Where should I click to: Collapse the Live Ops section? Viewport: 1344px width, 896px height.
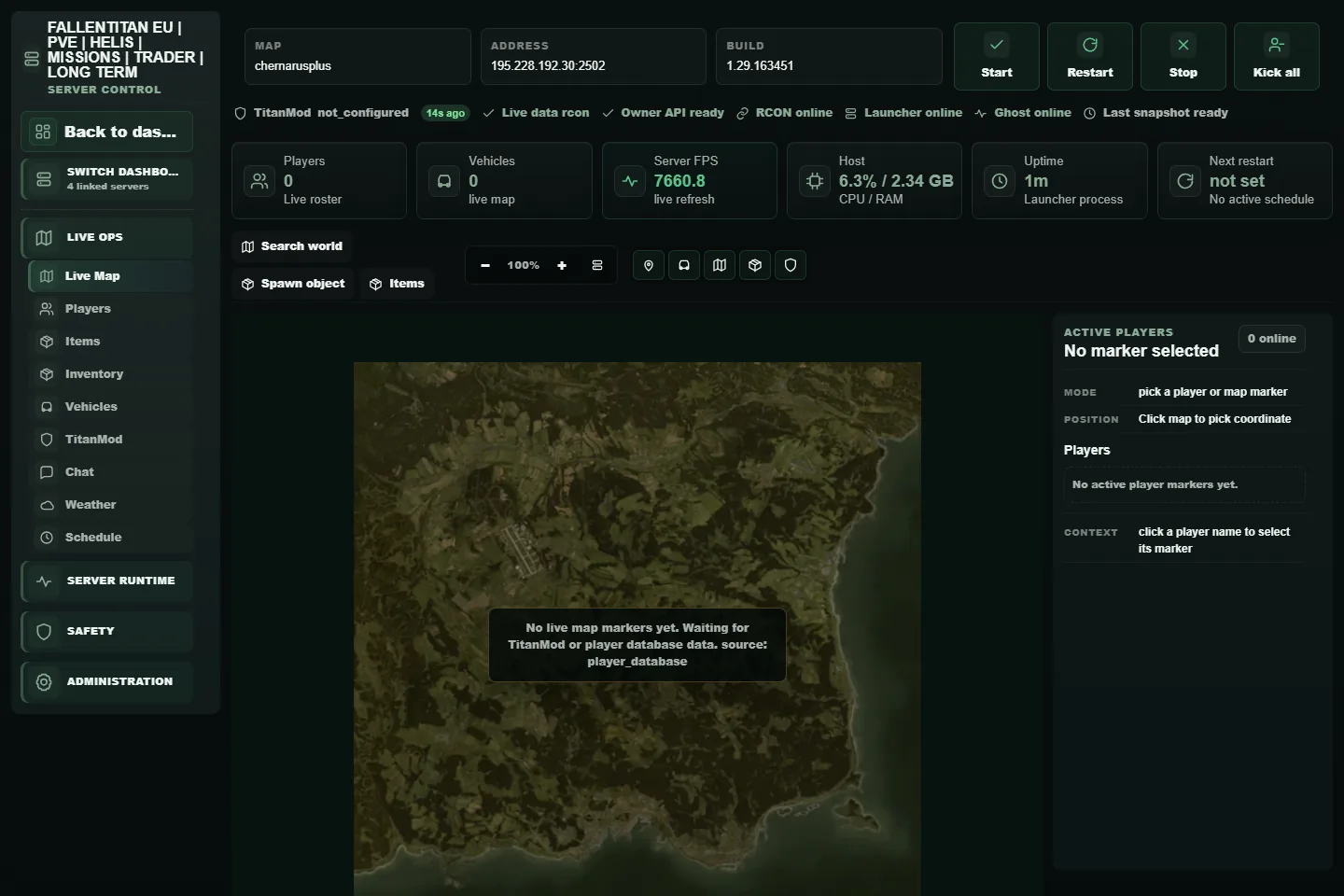coord(106,237)
